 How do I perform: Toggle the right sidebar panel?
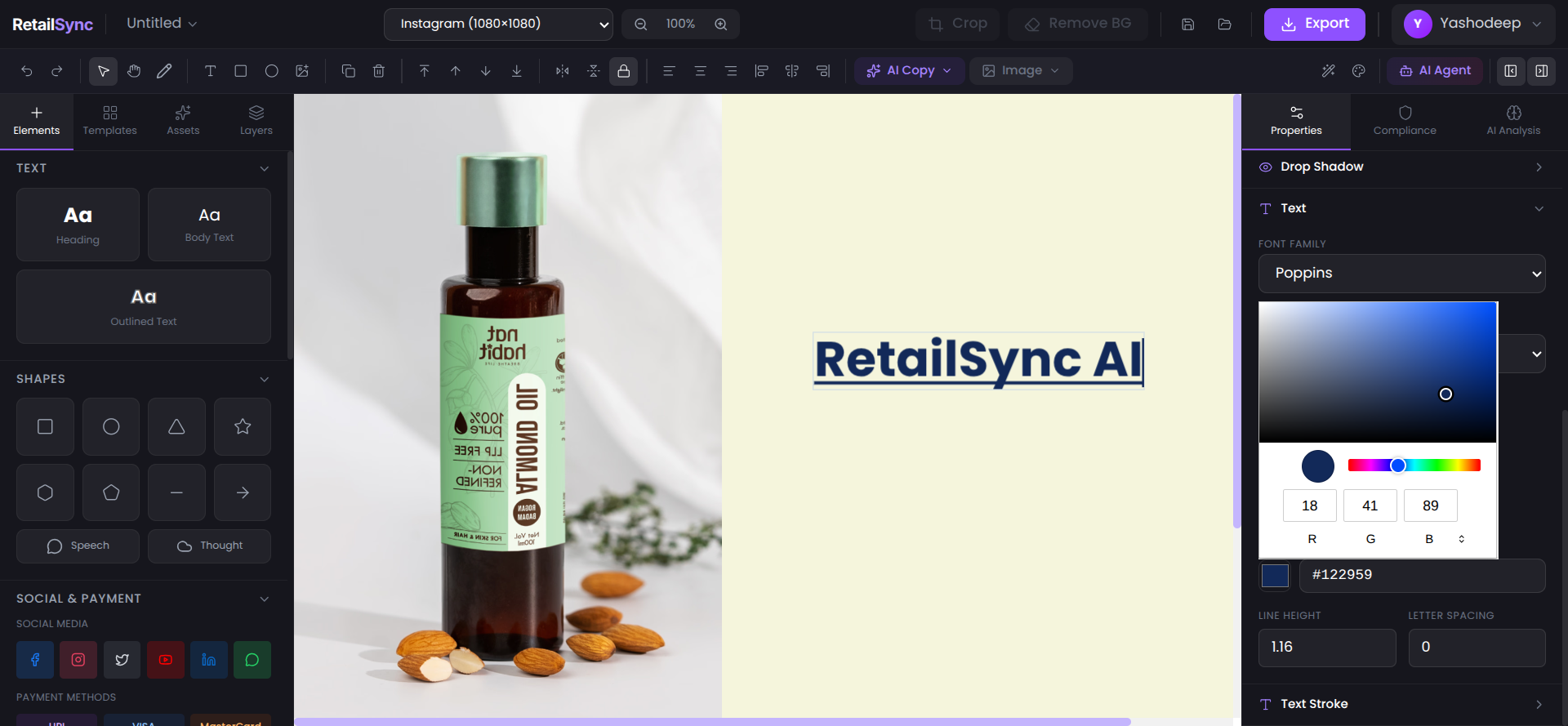pos(1542,71)
